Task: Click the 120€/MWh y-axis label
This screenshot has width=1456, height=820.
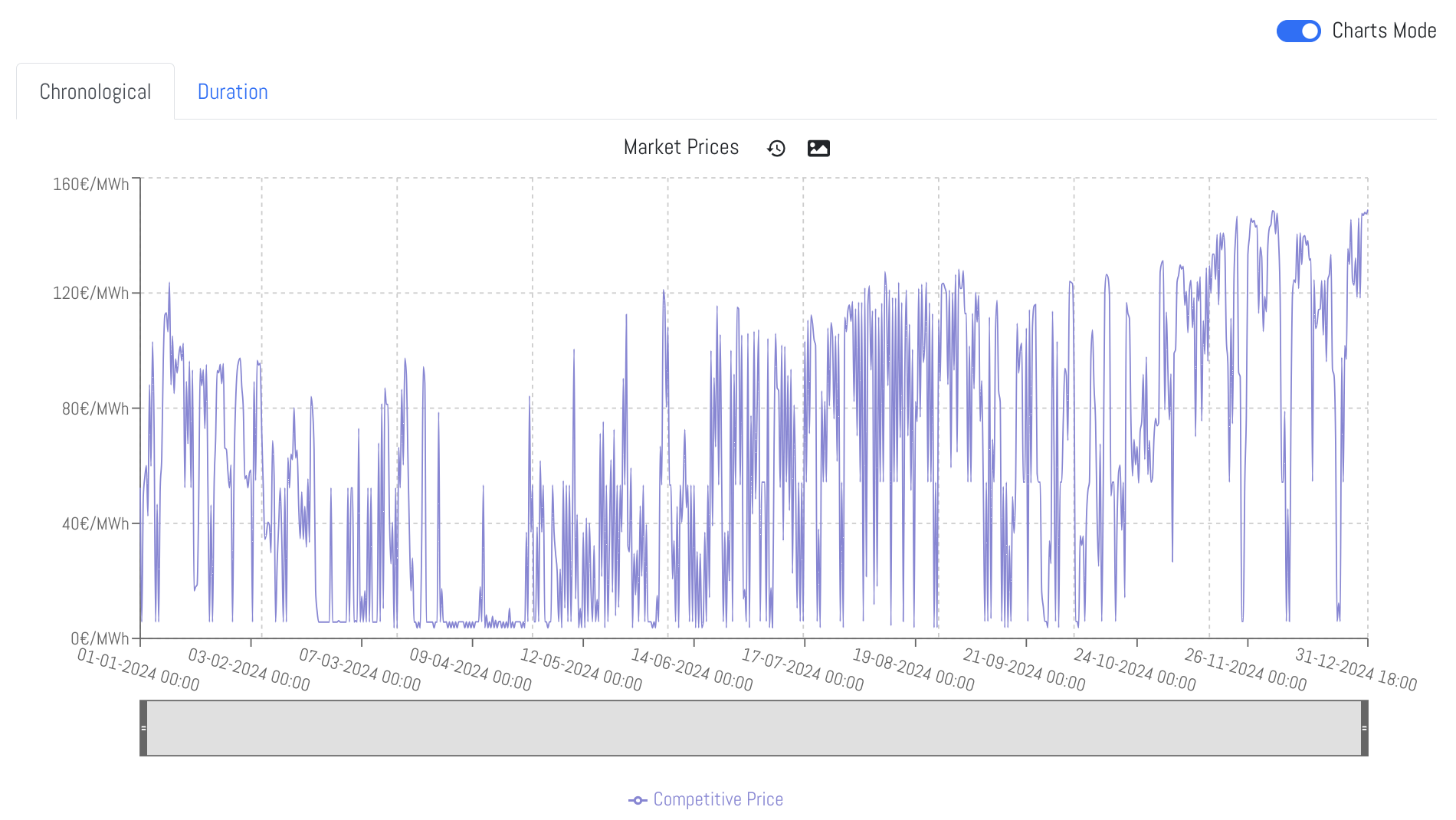Action: (90, 293)
